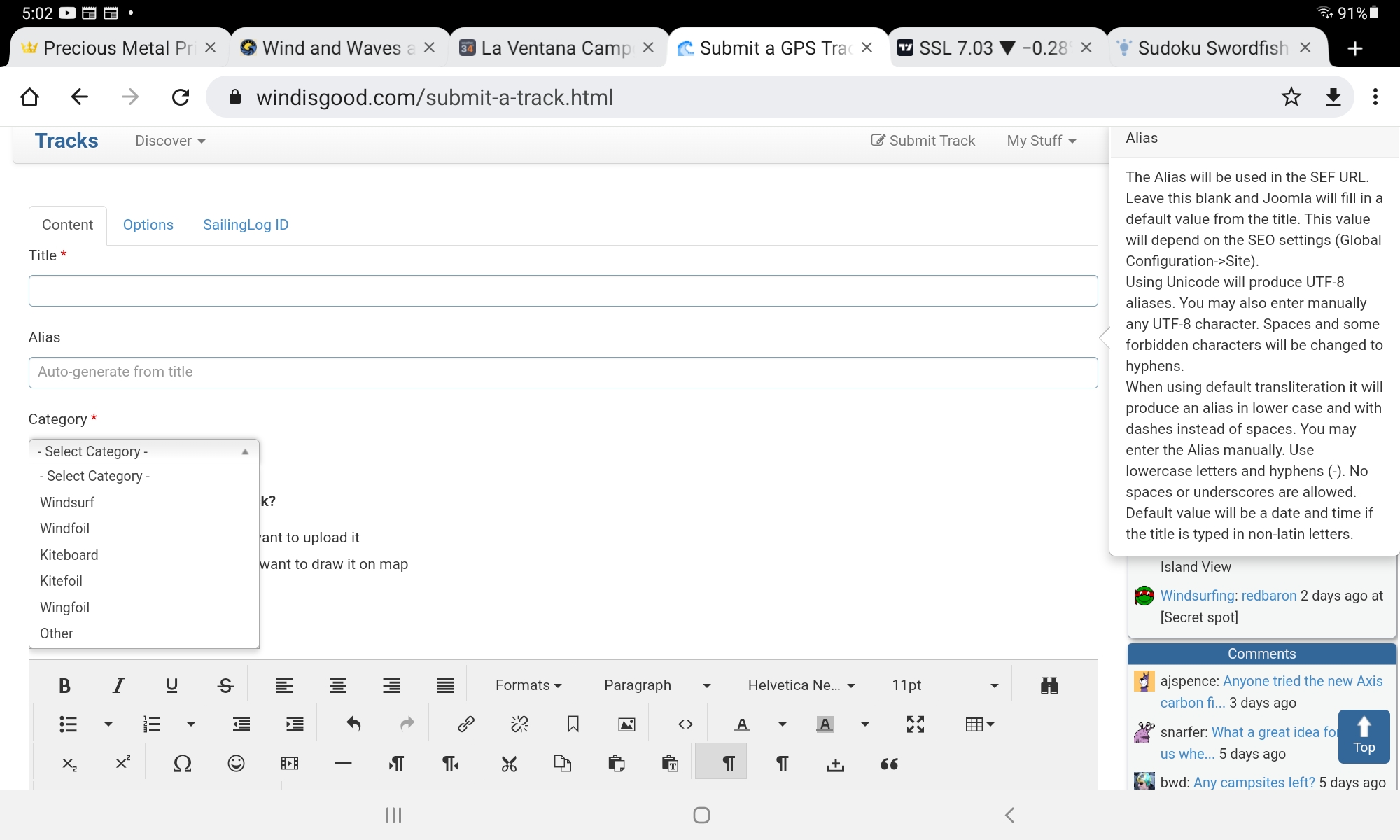Click the emoticon smiley icon
Image resolution: width=1400 pixels, height=840 pixels.
(x=236, y=764)
